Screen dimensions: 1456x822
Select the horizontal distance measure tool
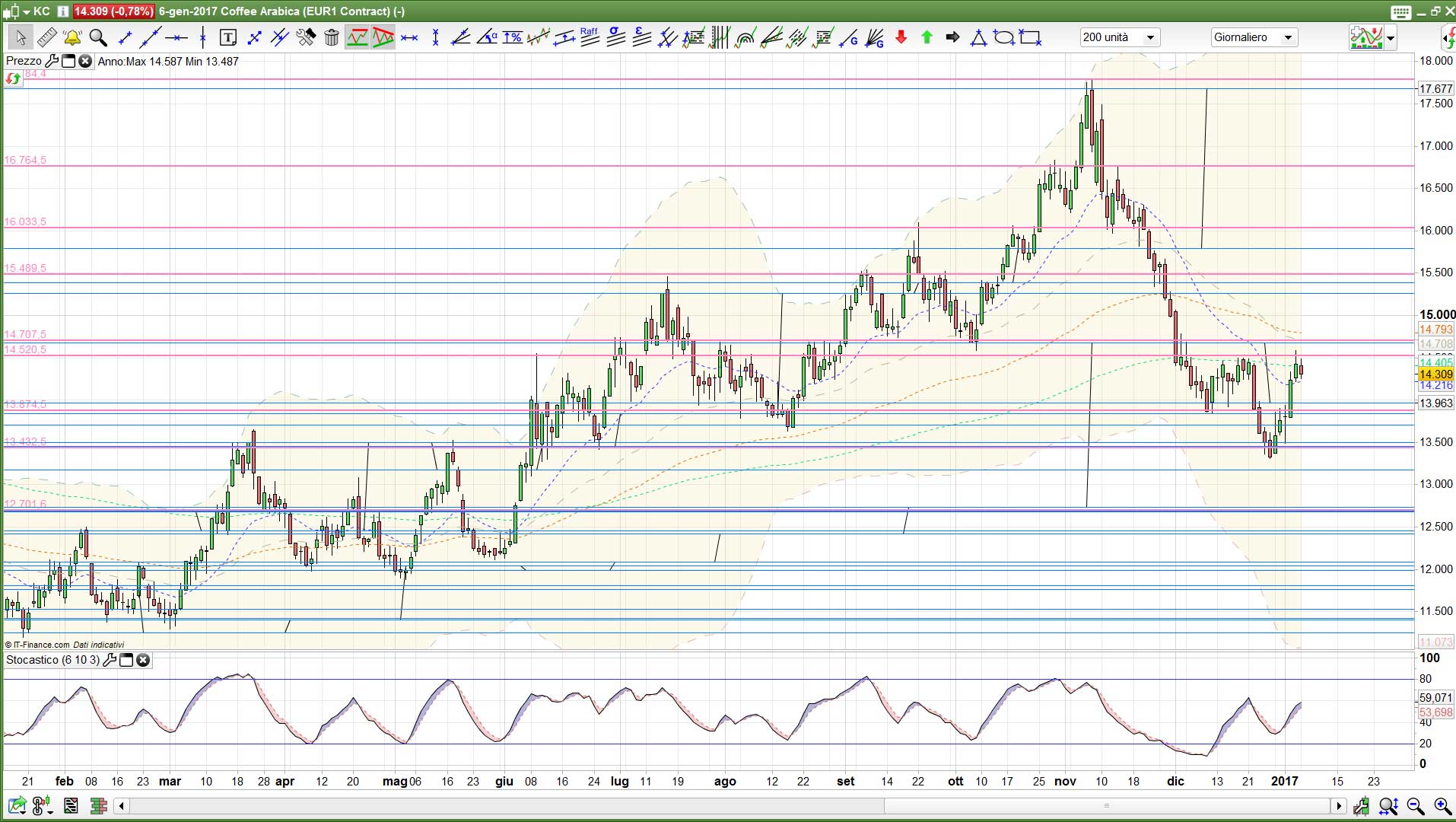coord(409,37)
